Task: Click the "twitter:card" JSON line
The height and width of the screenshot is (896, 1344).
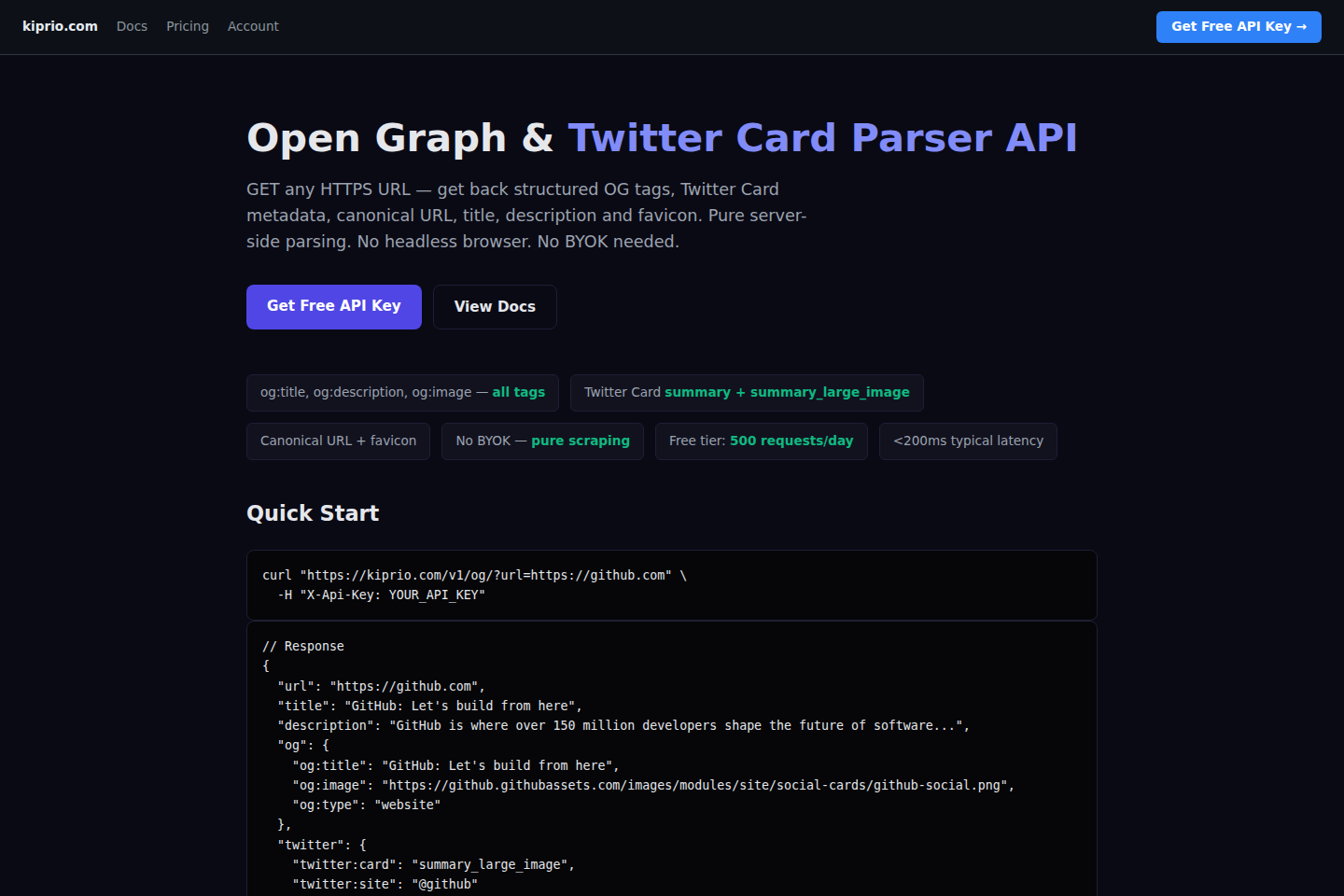Action: [x=433, y=865]
